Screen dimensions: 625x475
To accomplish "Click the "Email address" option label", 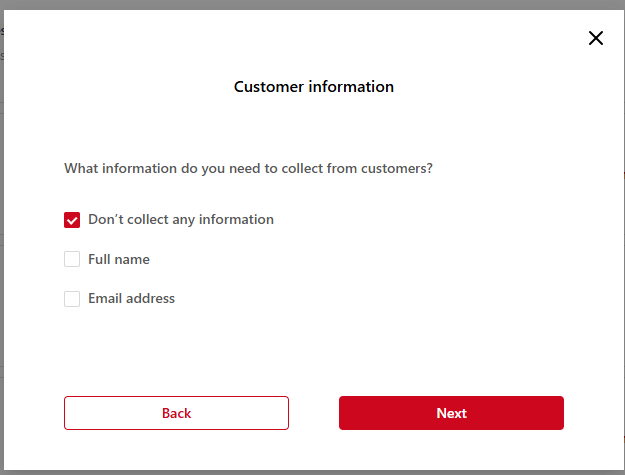I will [x=131, y=299].
